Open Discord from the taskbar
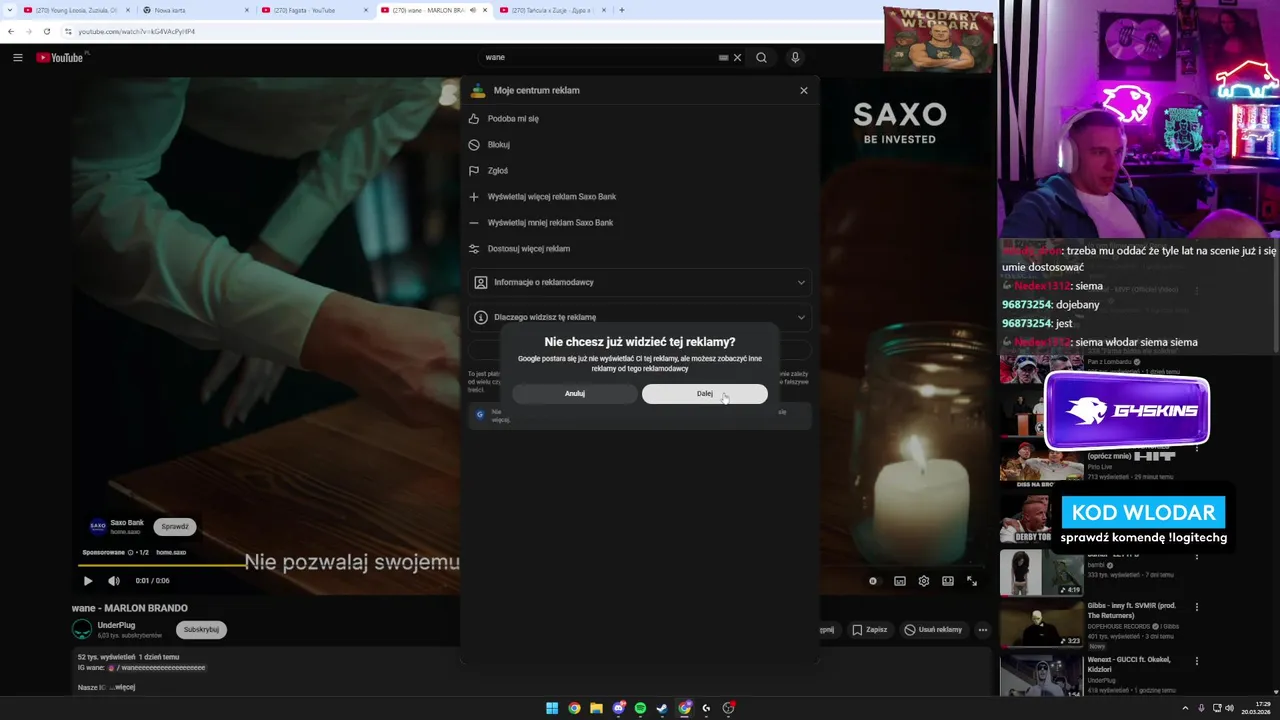Viewport: 1280px width, 720px height. [x=618, y=708]
